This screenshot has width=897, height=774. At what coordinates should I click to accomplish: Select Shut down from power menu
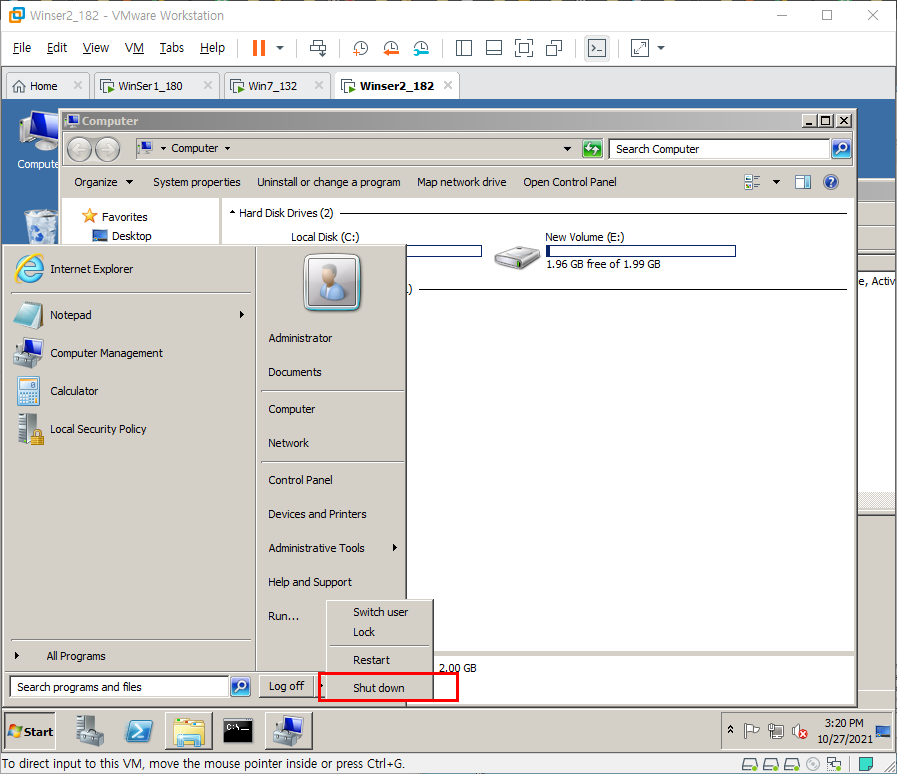[x=379, y=688]
